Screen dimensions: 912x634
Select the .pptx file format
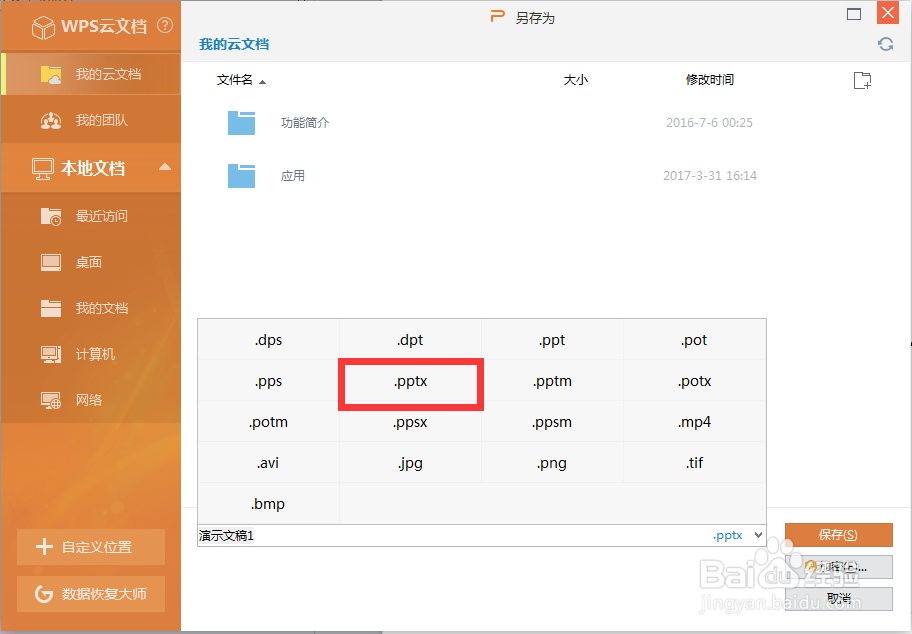click(410, 381)
